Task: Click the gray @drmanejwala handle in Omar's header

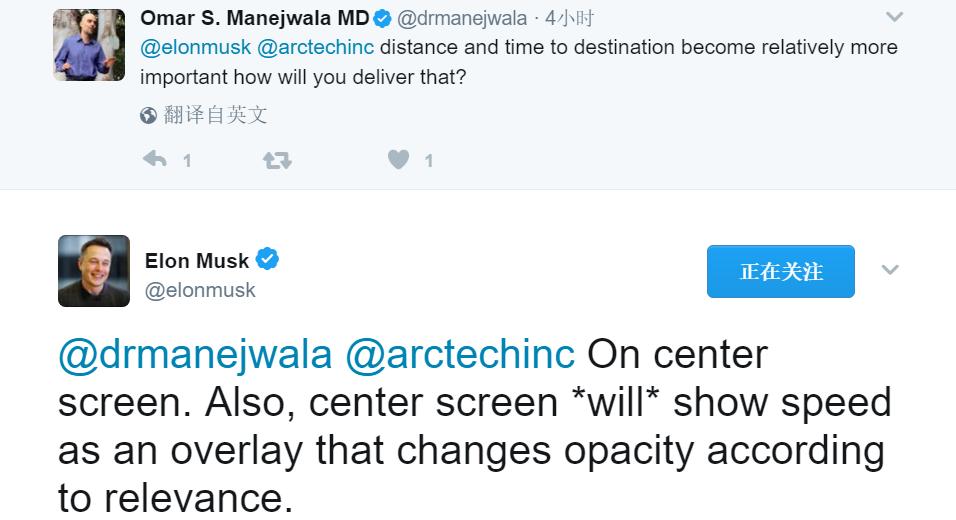Action: 462,18
